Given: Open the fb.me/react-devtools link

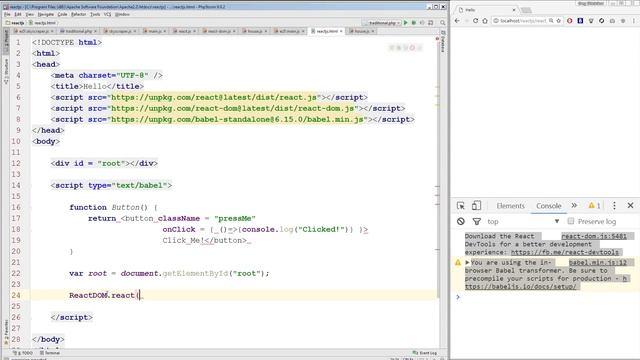Looking at the screenshot, I should (x=565, y=252).
